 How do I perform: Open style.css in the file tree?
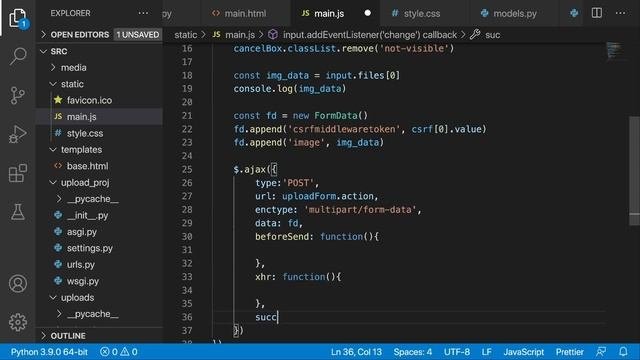[85, 133]
